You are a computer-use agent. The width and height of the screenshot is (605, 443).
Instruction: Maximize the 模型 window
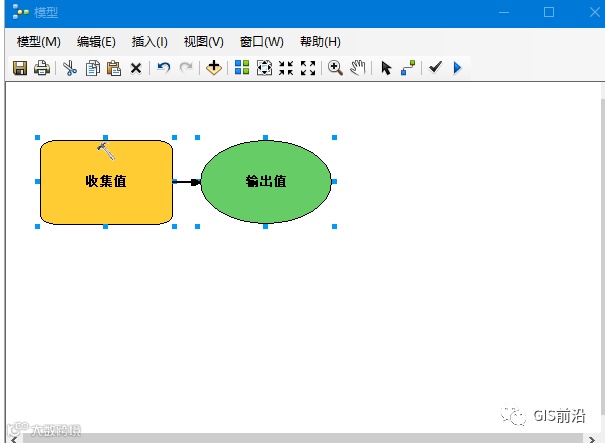pos(549,12)
